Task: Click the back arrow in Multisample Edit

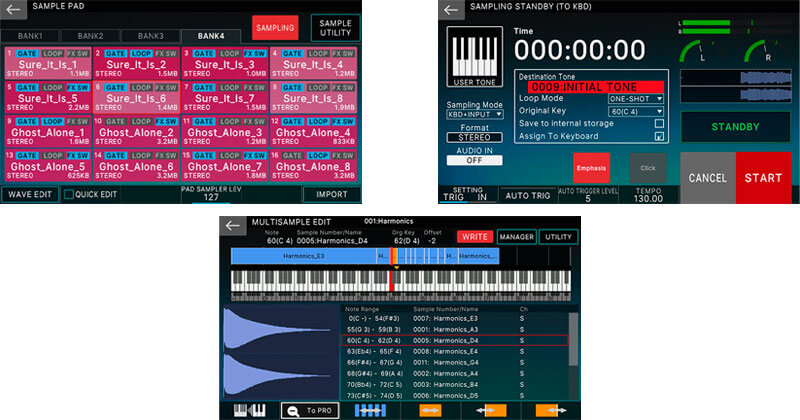Action: click(x=233, y=226)
